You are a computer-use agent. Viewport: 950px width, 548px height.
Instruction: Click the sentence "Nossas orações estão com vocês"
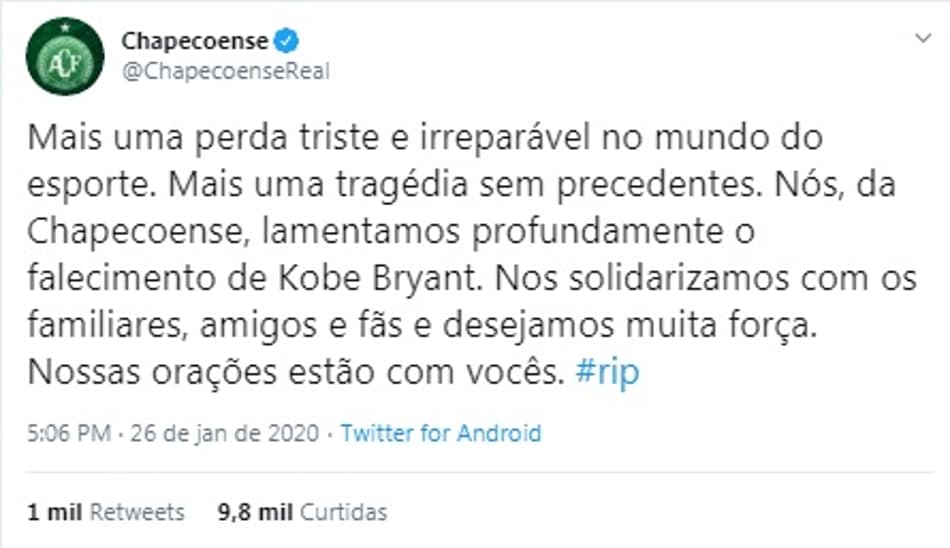(x=290, y=372)
